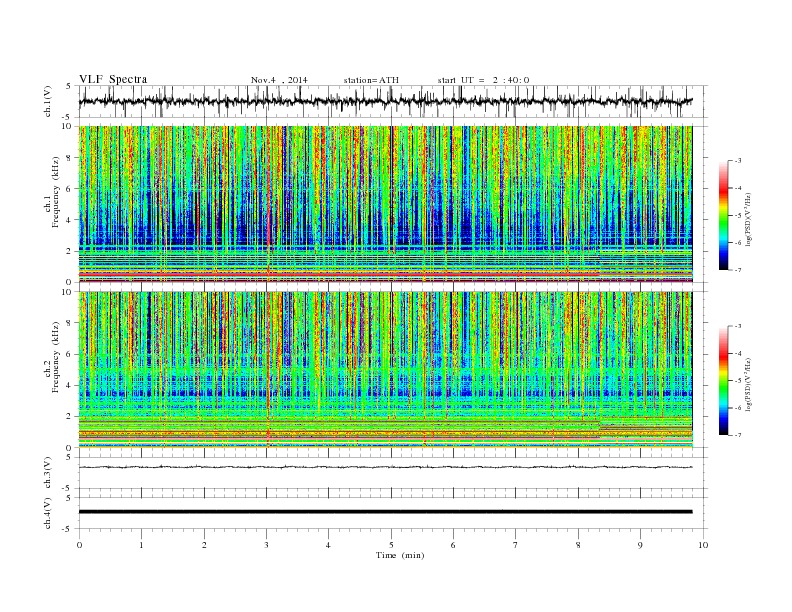Click time-axis tick label "3" minutes
The height and width of the screenshot is (612, 792).
pyautogui.click(x=266, y=545)
